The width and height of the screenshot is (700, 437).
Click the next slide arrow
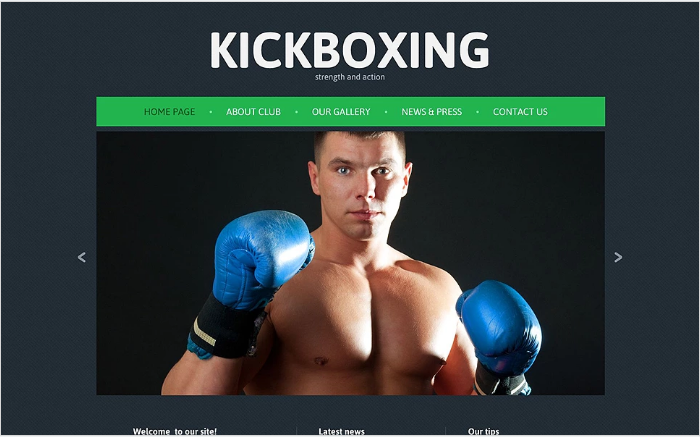[618, 257]
